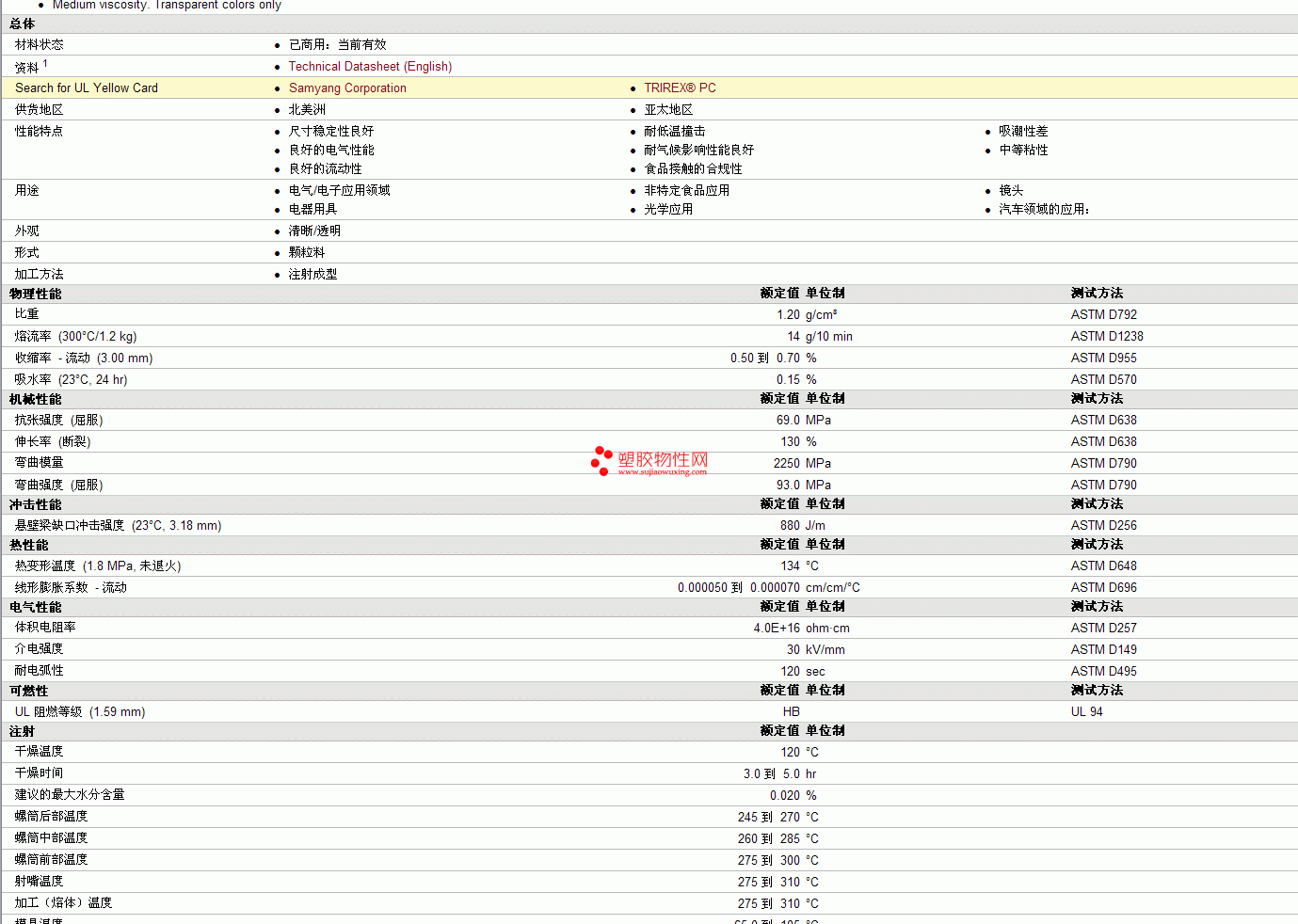Viewport: 1298px width, 924px height.
Task: Click the 耐气候影响性能良好 feature
Action: 698,151
